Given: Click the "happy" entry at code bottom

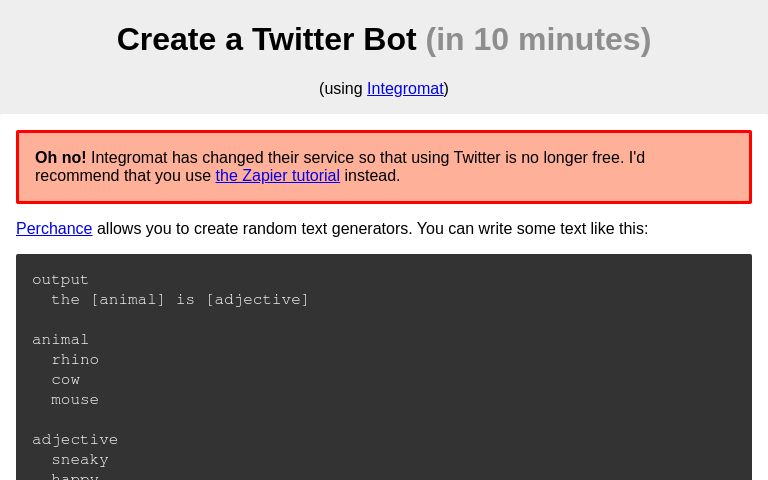Looking at the screenshot, I should [75, 476].
